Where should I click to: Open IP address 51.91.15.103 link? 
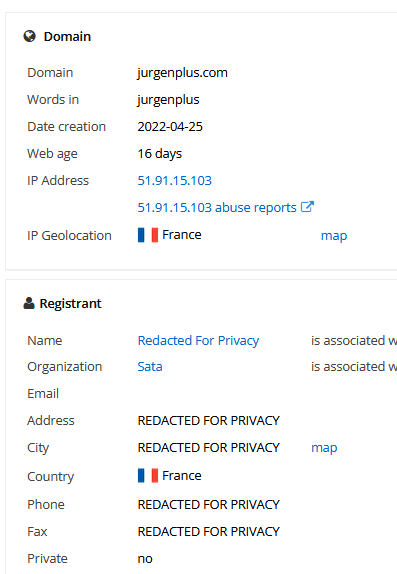pyautogui.click(x=175, y=180)
